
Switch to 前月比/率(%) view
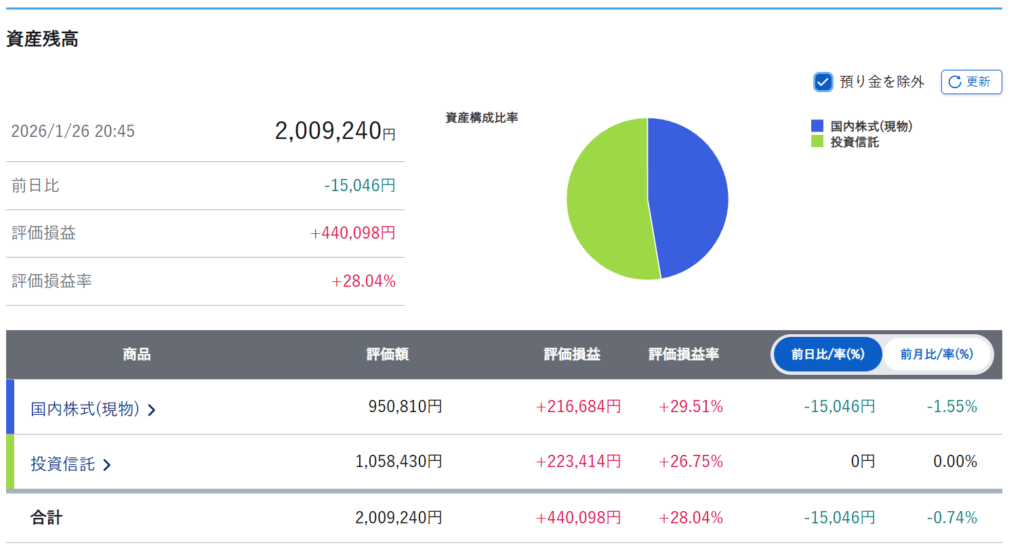(936, 354)
